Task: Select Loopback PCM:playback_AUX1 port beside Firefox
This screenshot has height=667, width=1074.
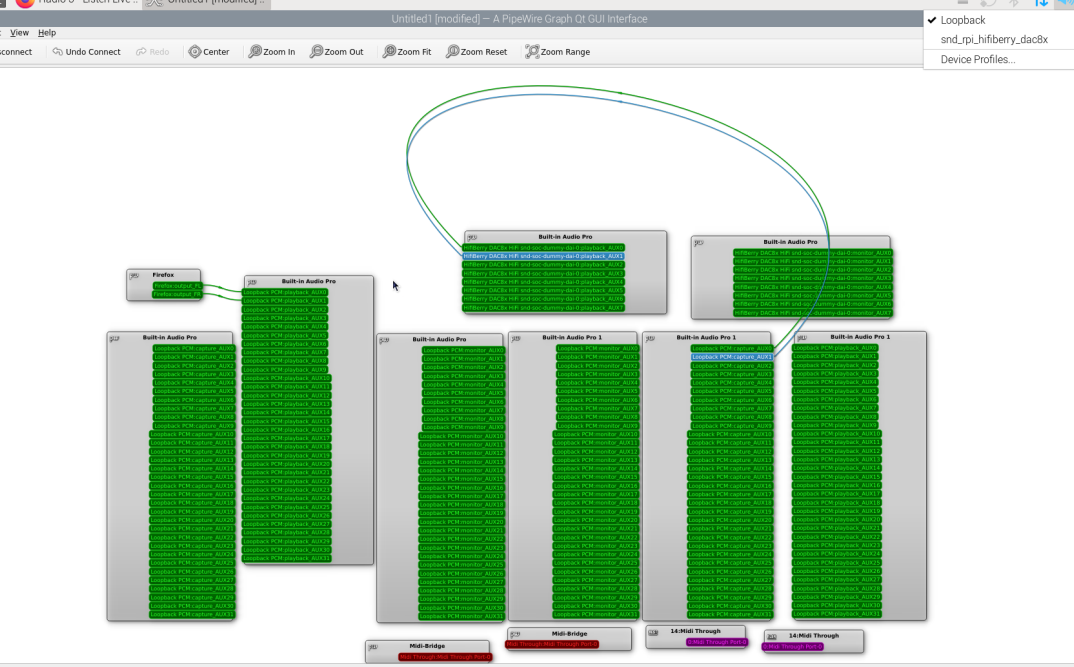Action: click(285, 301)
